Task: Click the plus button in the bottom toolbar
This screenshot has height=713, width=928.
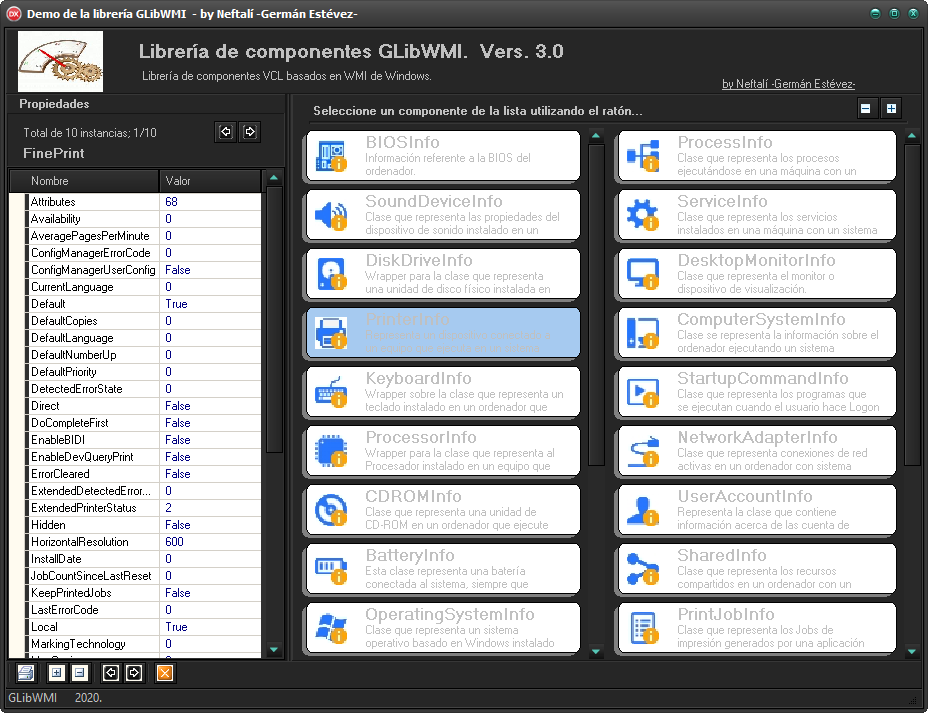Action: (57, 673)
